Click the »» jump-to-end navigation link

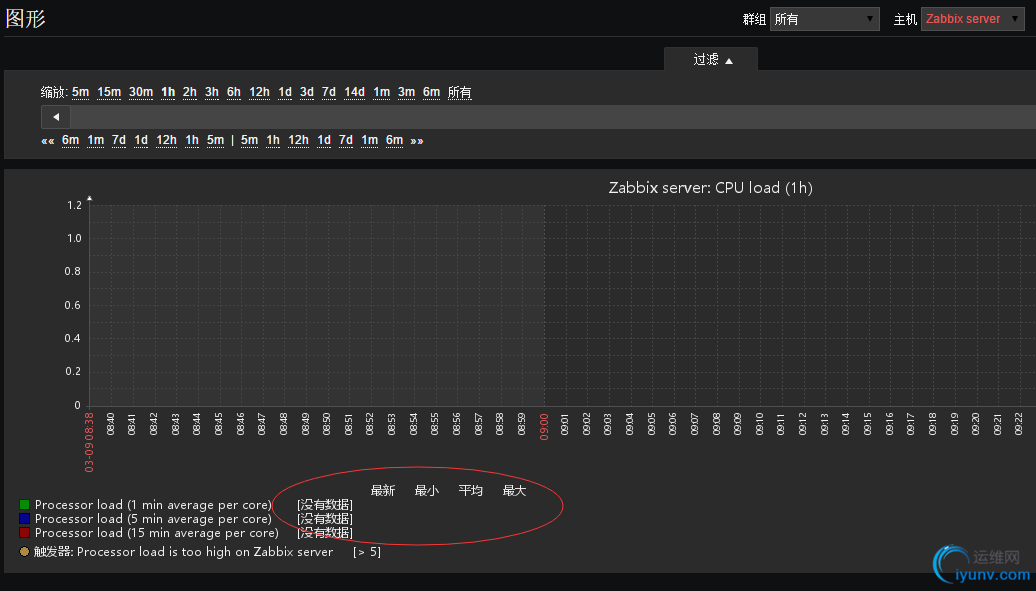[417, 141]
